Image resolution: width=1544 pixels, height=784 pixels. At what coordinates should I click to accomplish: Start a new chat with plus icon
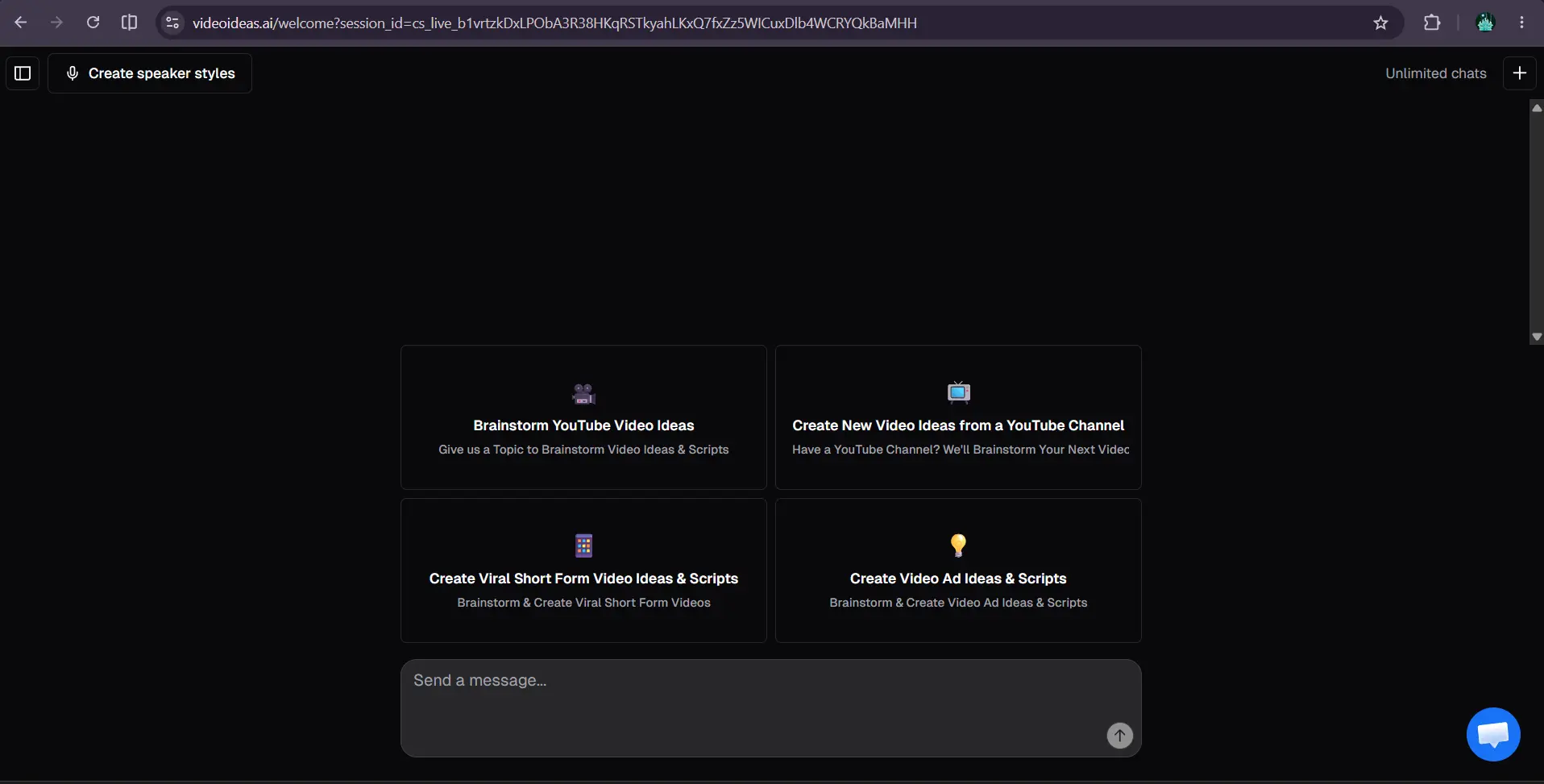[1519, 73]
